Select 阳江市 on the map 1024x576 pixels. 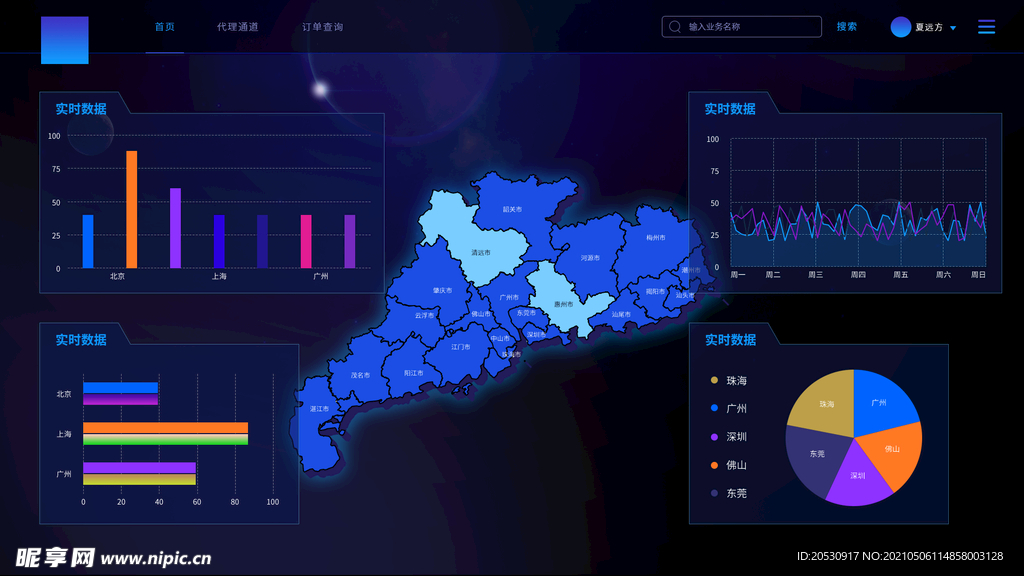pos(413,374)
